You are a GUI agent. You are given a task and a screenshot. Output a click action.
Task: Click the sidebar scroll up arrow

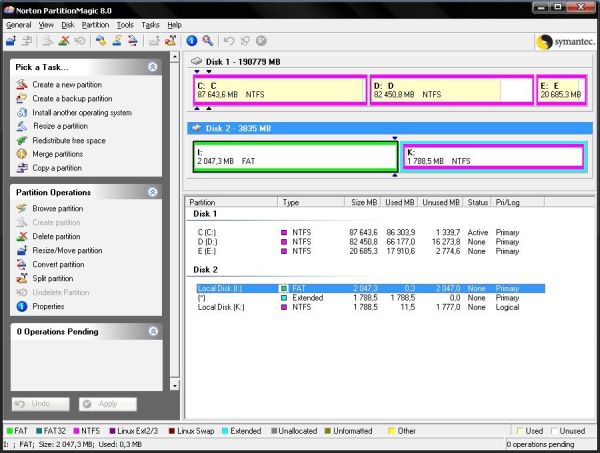[174, 57]
